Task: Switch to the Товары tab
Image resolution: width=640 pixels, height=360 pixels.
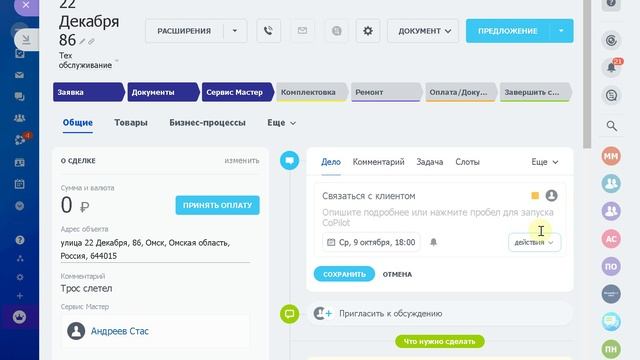Action: [x=131, y=123]
